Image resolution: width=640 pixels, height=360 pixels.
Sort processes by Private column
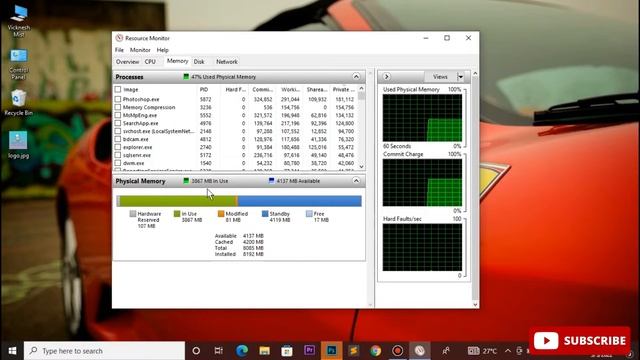click(x=343, y=89)
